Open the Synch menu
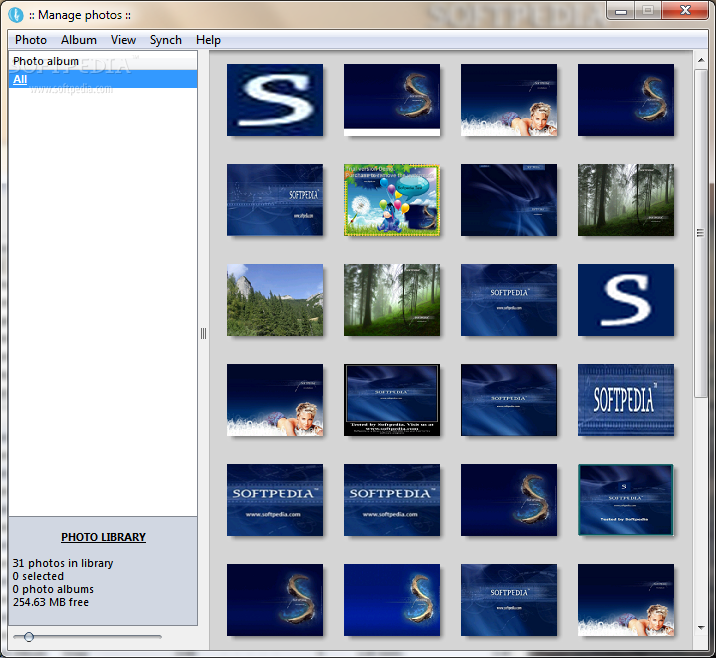Image resolution: width=716 pixels, height=658 pixels. (166, 40)
